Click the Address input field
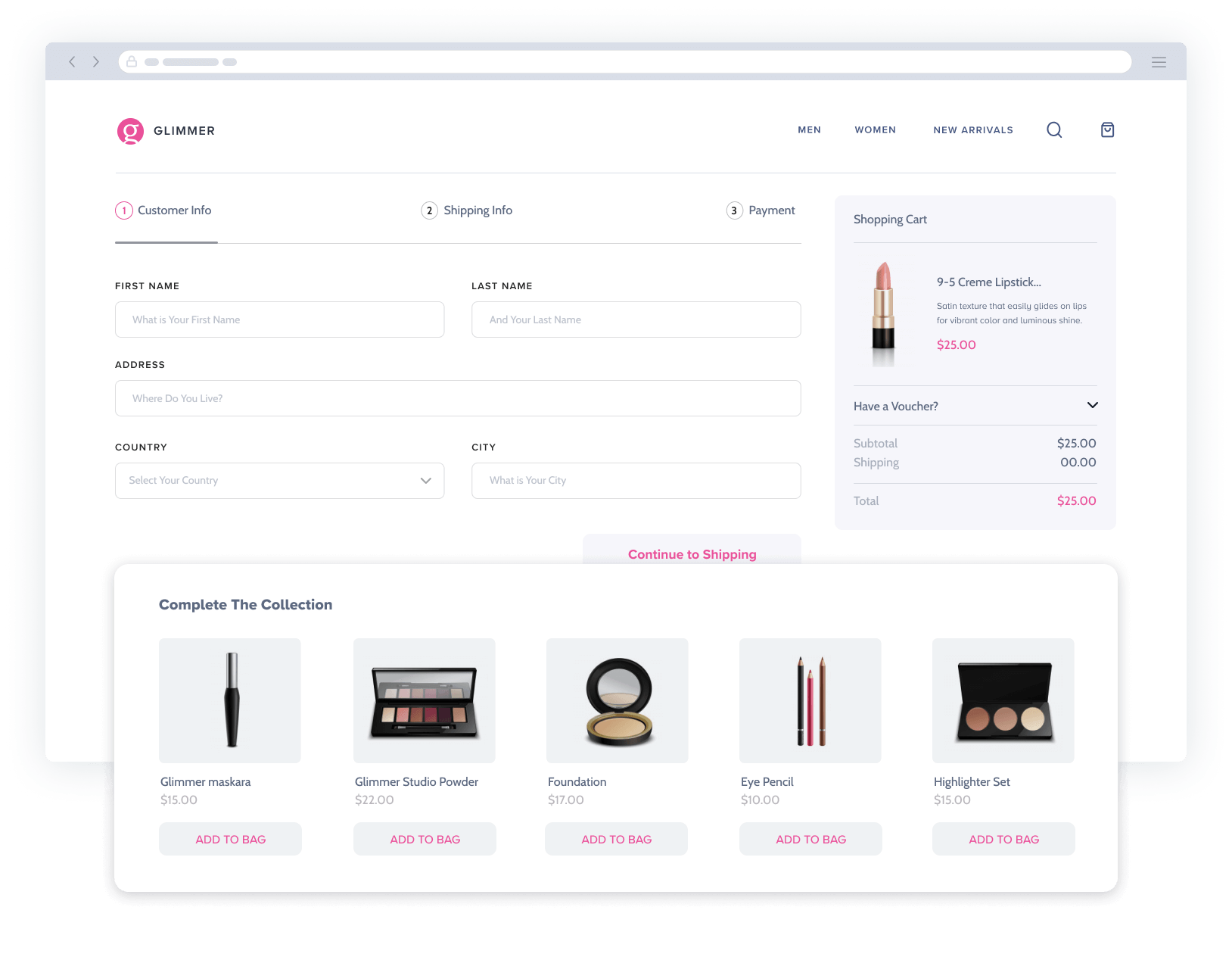Screen dimensions: 1232x957 click(457, 398)
